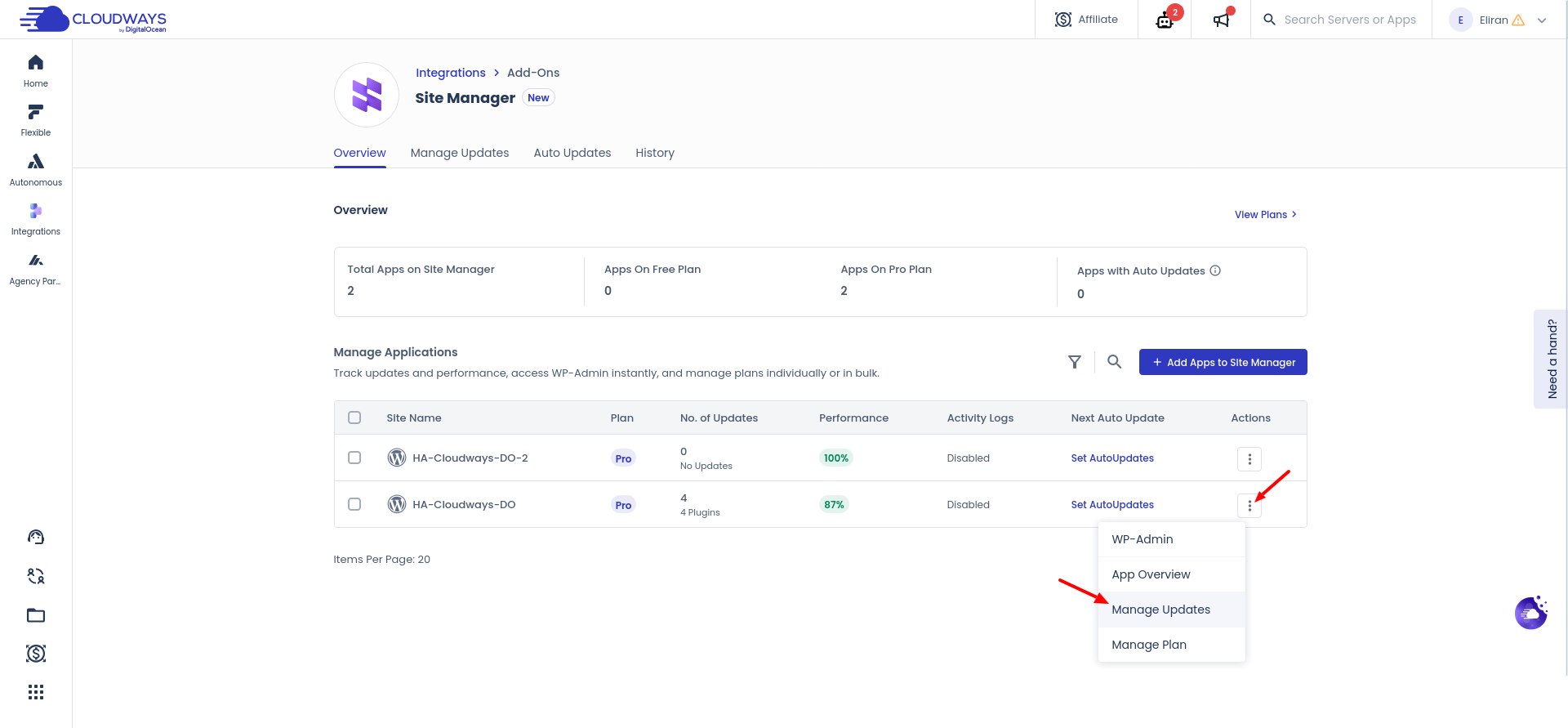Choose WP-Admin from the actions menu

pyautogui.click(x=1172, y=539)
